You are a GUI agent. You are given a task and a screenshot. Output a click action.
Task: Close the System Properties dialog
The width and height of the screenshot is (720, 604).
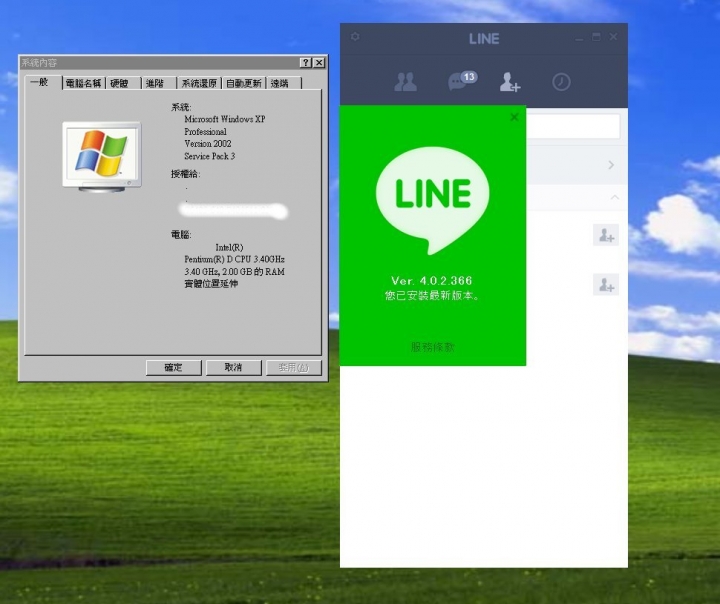pyautogui.click(x=319, y=63)
